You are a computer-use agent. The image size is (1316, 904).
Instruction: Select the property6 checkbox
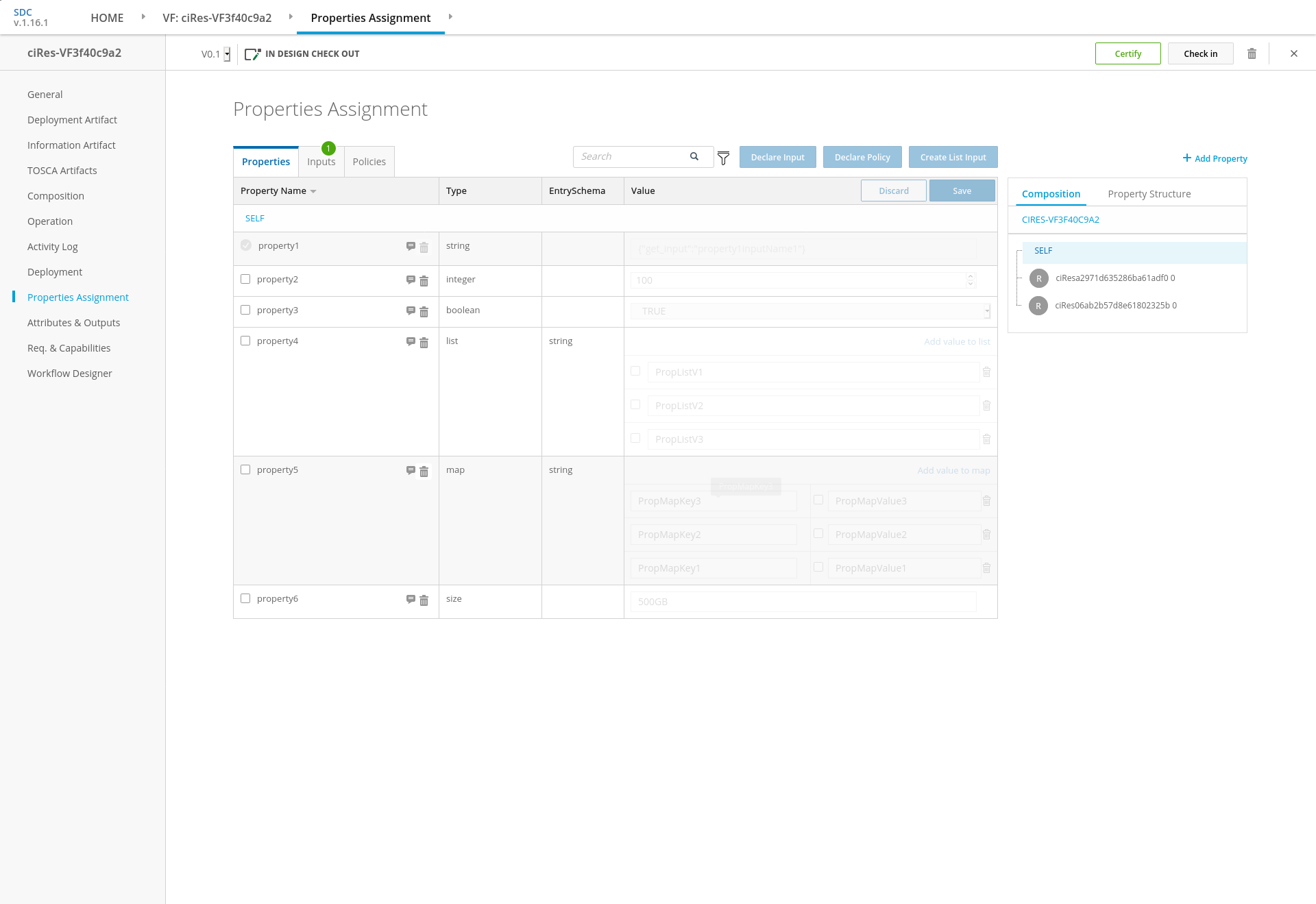click(x=245, y=598)
